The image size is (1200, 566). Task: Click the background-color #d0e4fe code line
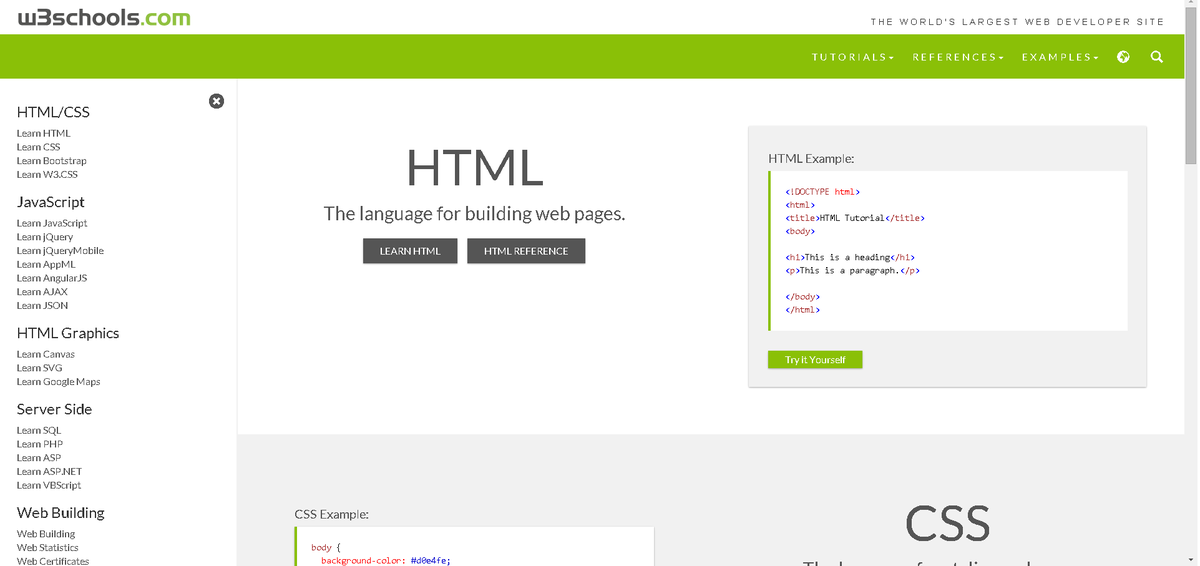point(386,561)
